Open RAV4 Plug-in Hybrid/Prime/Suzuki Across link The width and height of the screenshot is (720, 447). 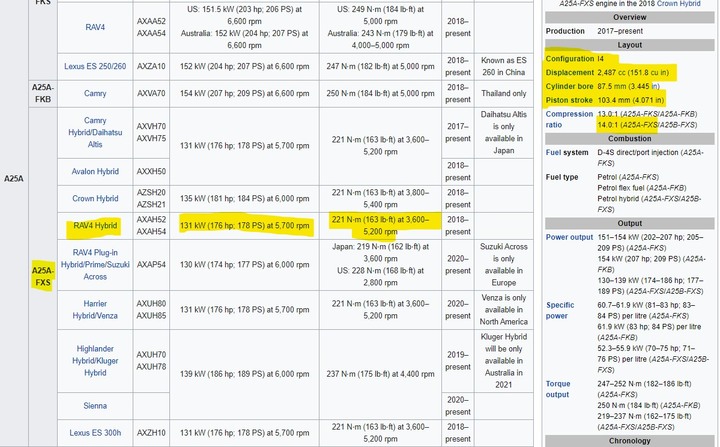[95, 265]
